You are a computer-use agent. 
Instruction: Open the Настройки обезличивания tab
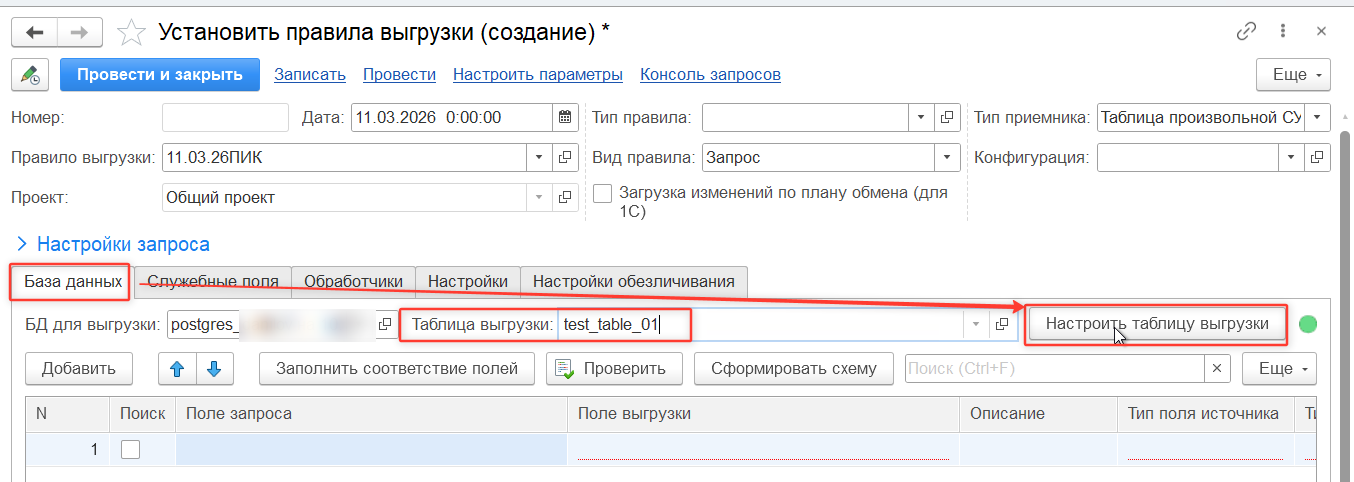pyautogui.click(x=633, y=282)
